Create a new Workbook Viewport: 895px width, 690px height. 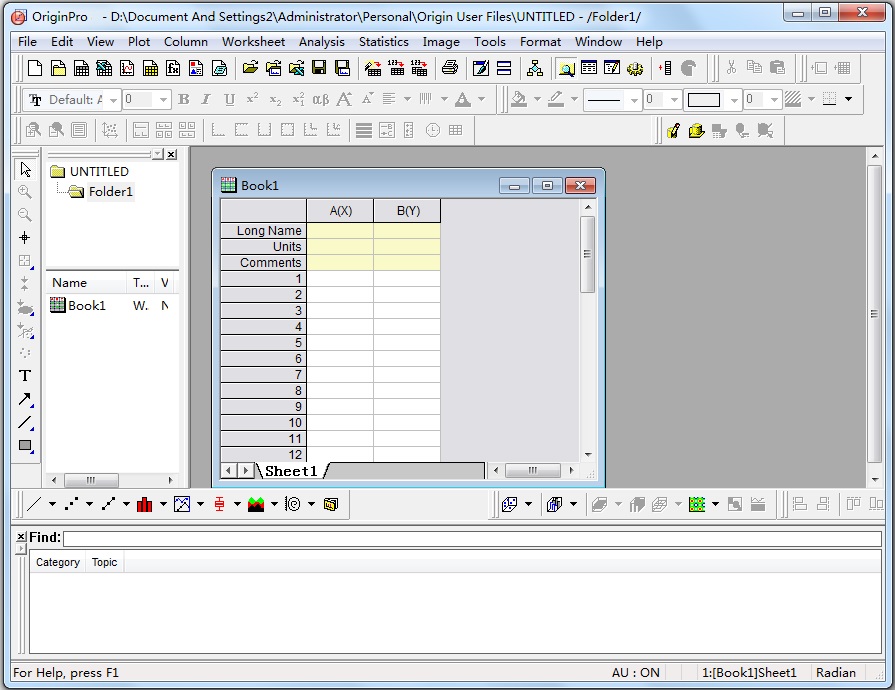[82, 68]
